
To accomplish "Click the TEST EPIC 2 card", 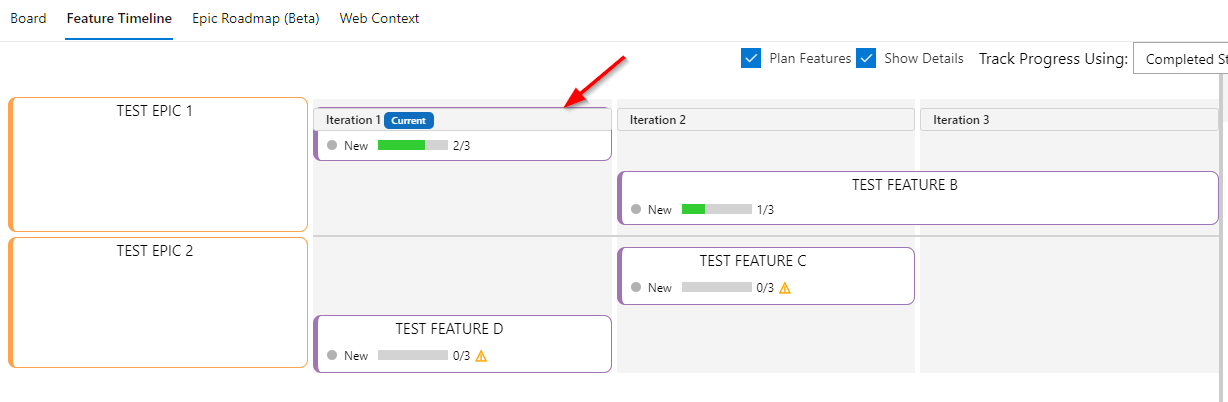I will coord(158,303).
